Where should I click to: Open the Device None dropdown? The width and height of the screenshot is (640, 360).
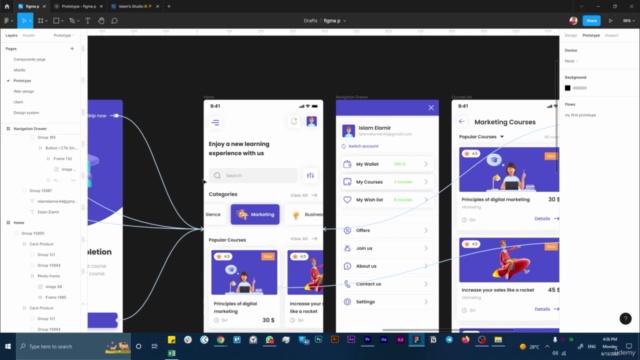tap(571, 61)
